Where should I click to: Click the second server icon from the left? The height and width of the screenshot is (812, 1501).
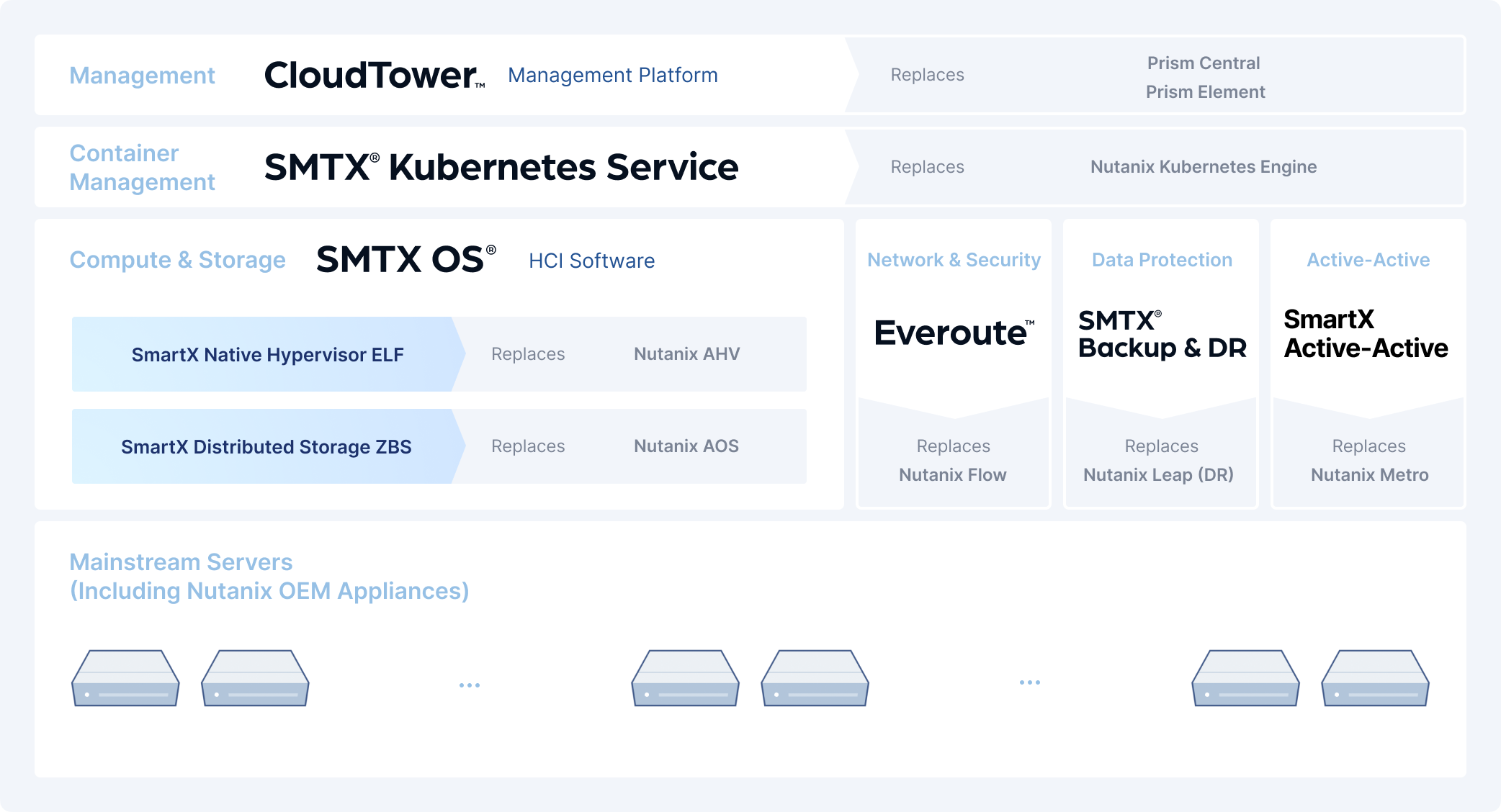click(255, 678)
